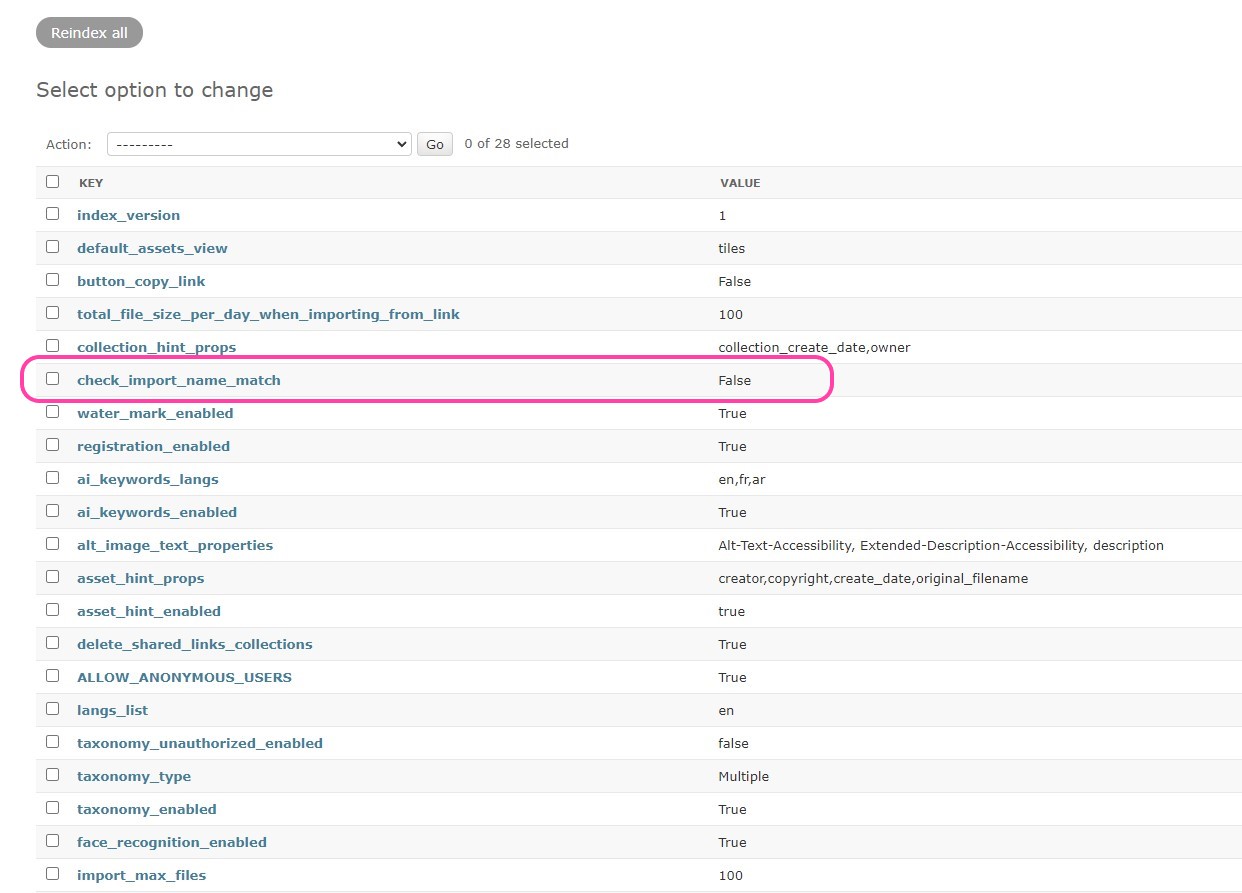Image resolution: width=1242 pixels, height=893 pixels.
Task: Open the import_max_files option link
Action: (x=141, y=875)
